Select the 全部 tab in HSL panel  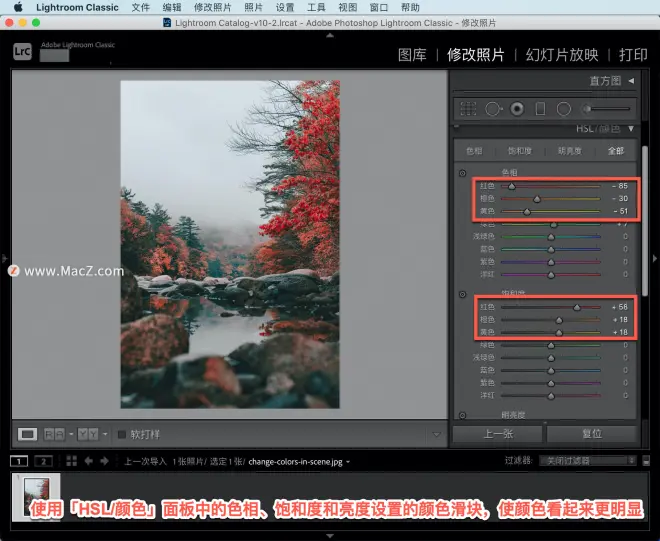click(x=615, y=151)
